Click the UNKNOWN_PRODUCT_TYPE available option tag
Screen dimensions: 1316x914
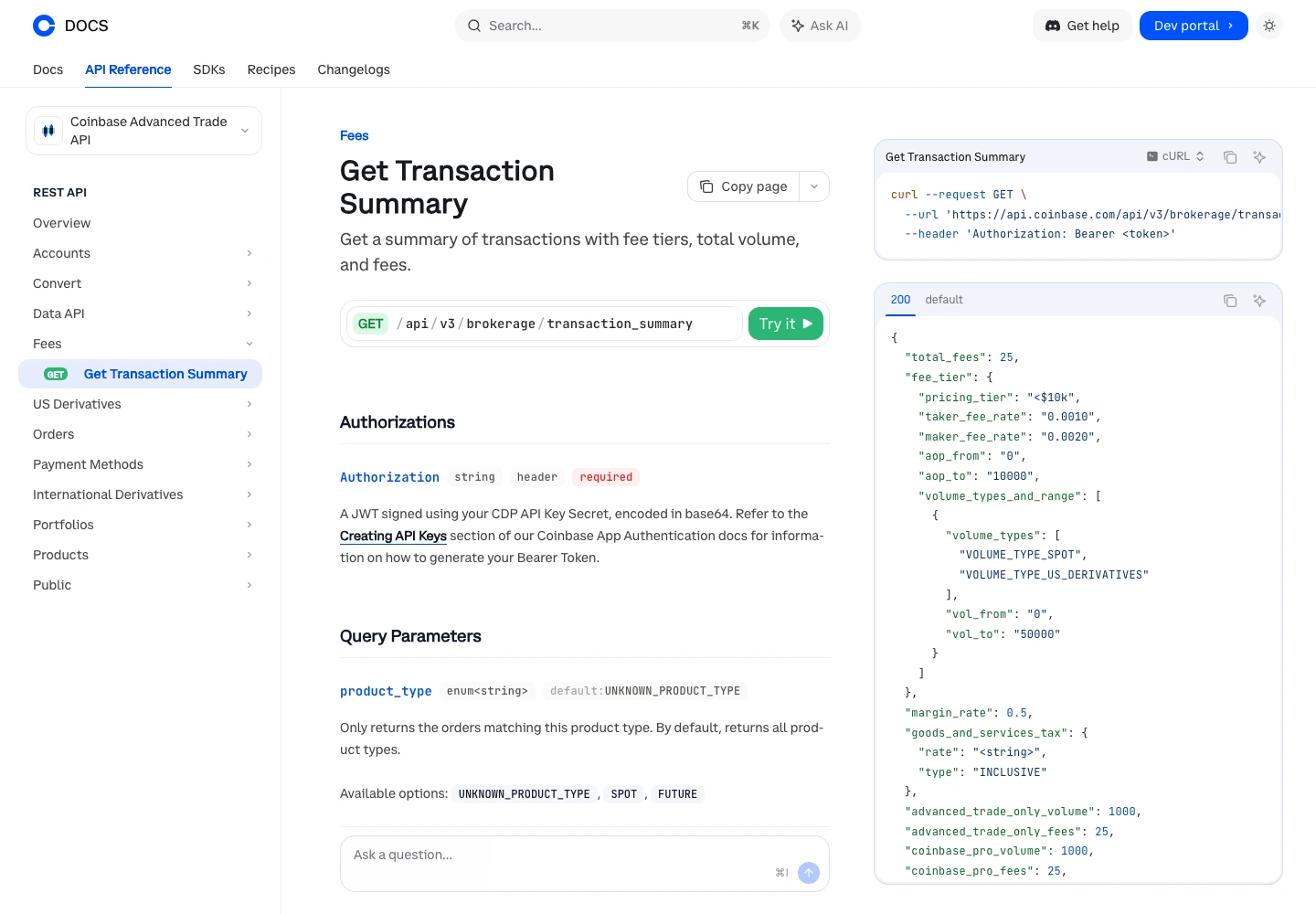(x=524, y=794)
